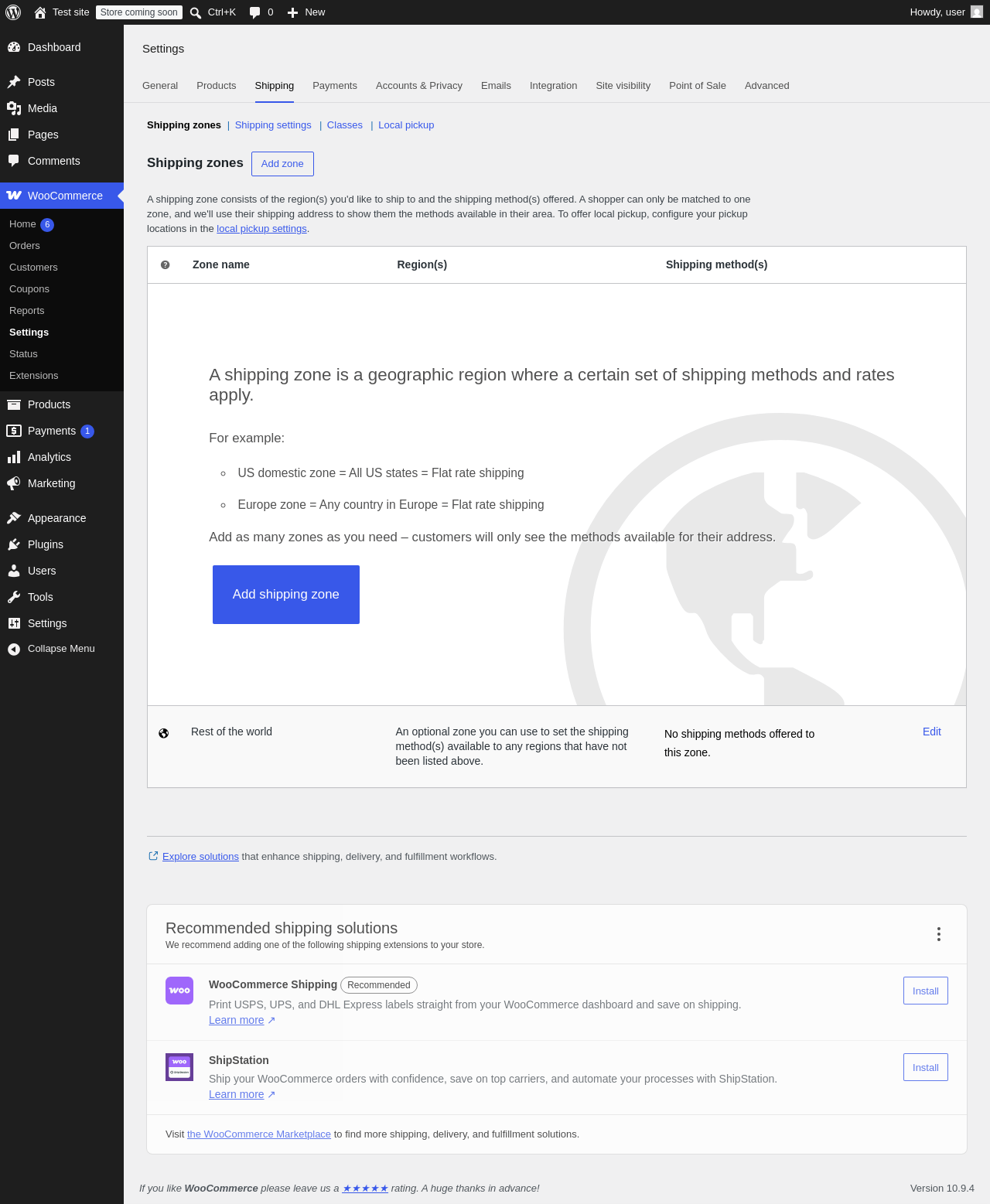Follow the local pickup settings link
The width and height of the screenshot is (990, 1204).
click(x=261, y=229)
